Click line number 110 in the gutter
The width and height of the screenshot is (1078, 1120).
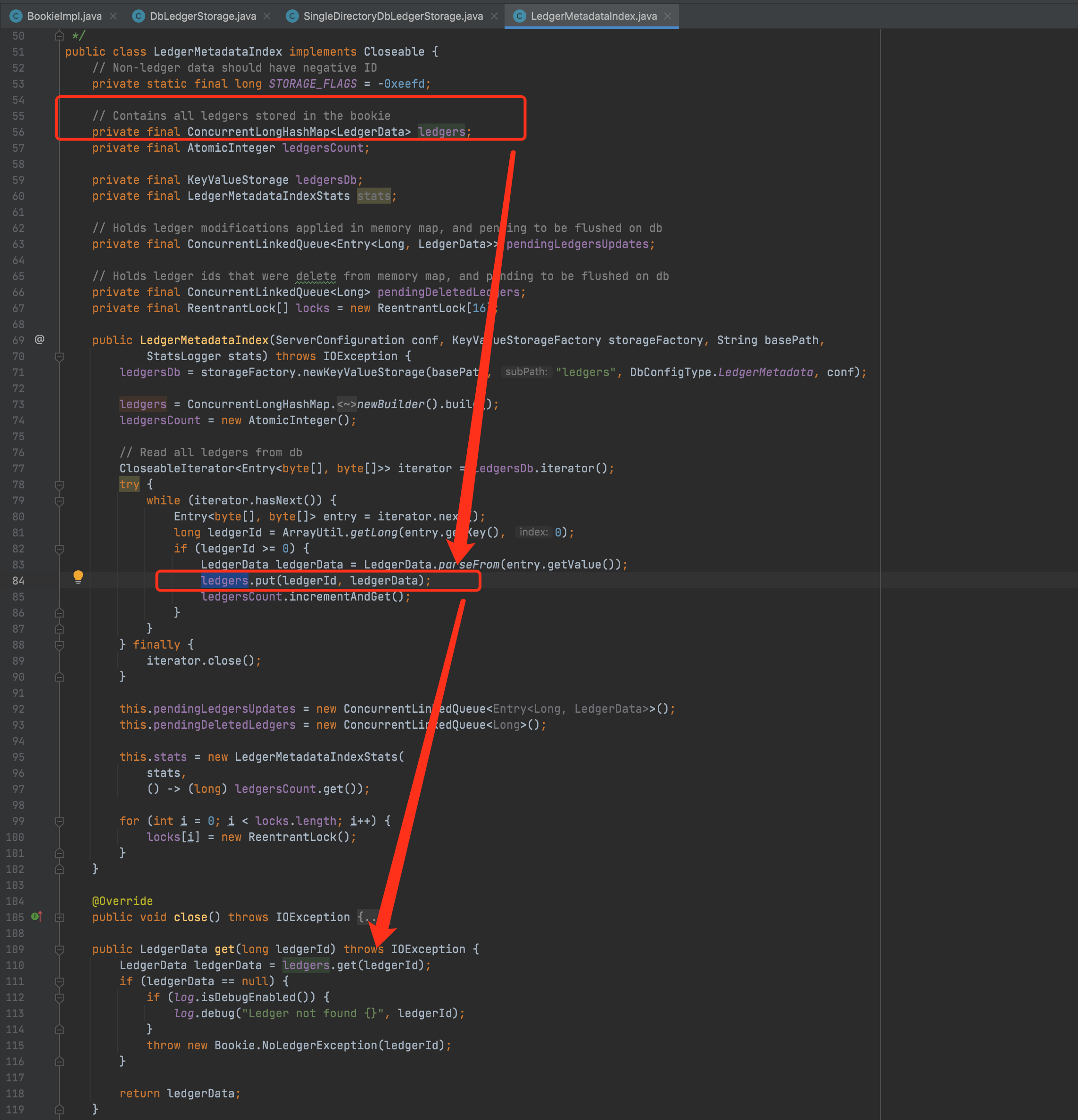[x=16, y=965]
